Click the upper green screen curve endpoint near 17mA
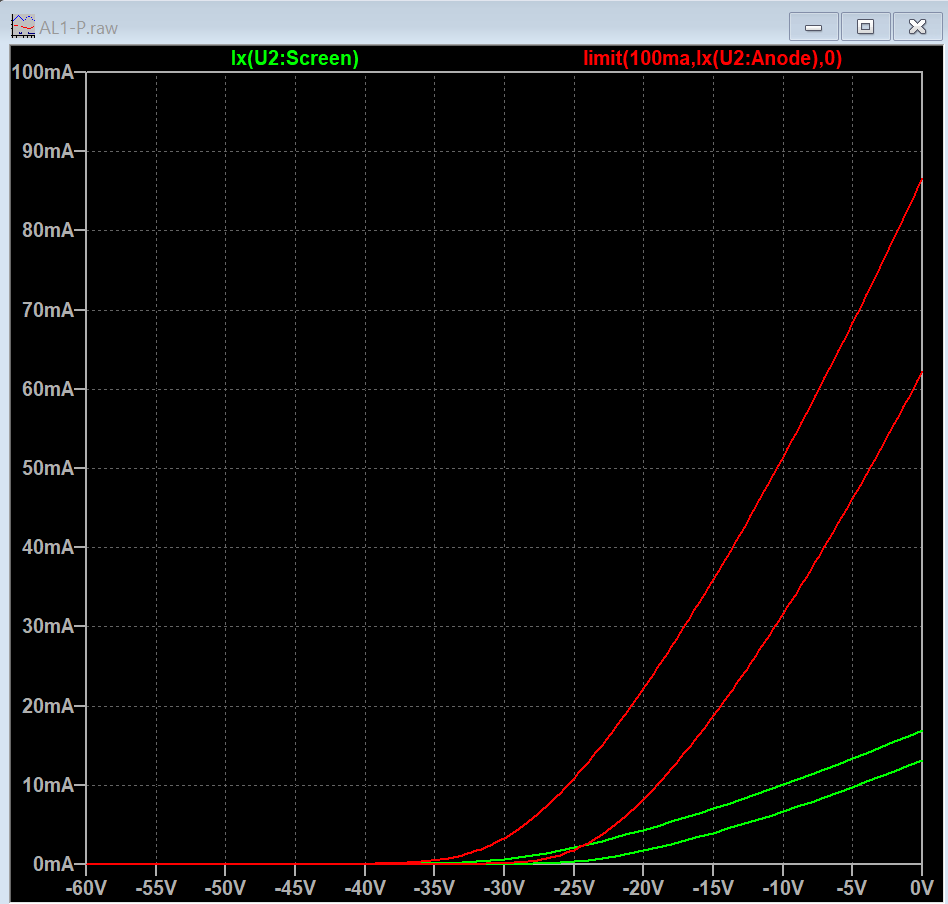The height and width of the screenshot is (904, 948). [x=921, y=731]
